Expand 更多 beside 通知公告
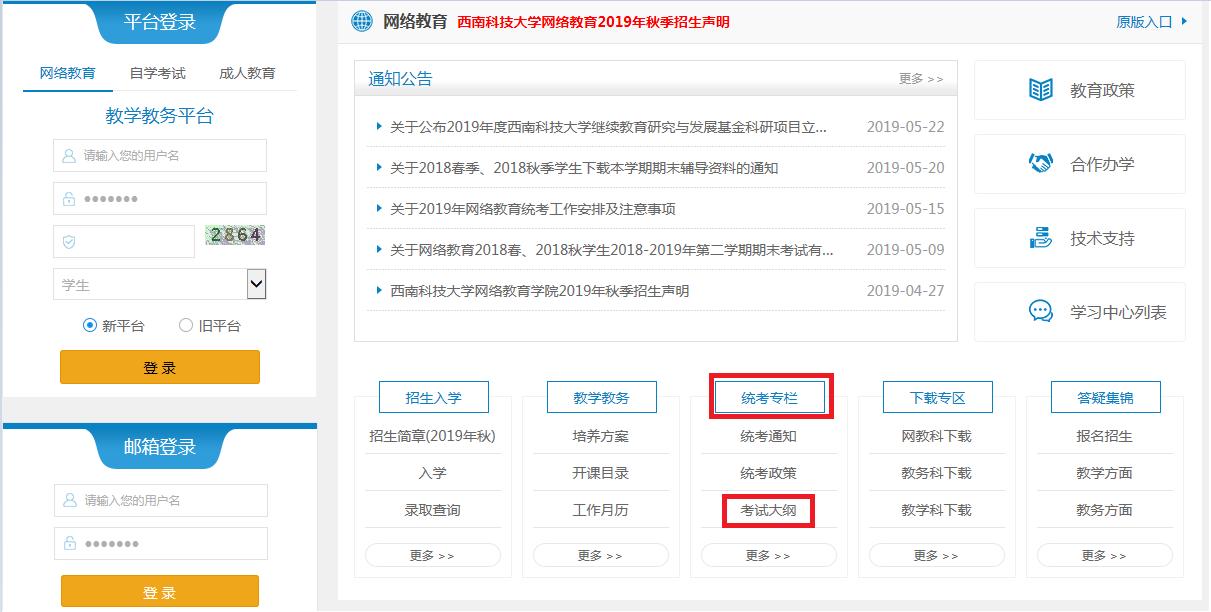This screenshot has height=612, width=1211. pyautogui.click(x=918, y=78)
